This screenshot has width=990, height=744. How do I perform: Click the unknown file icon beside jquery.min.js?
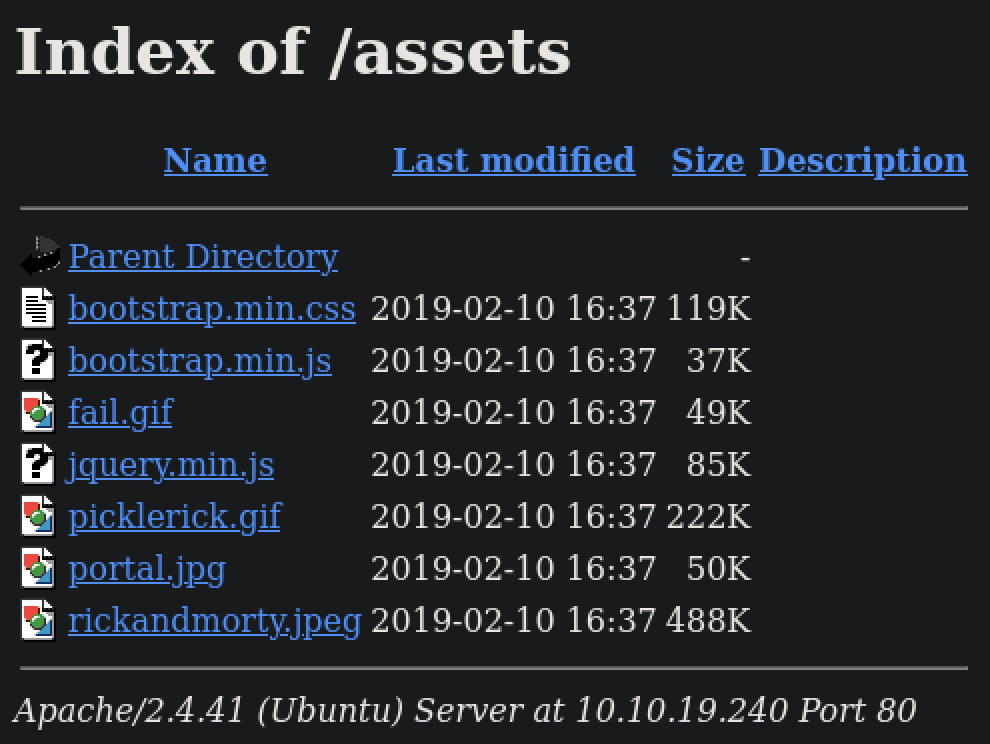click(x=38, y=464)
